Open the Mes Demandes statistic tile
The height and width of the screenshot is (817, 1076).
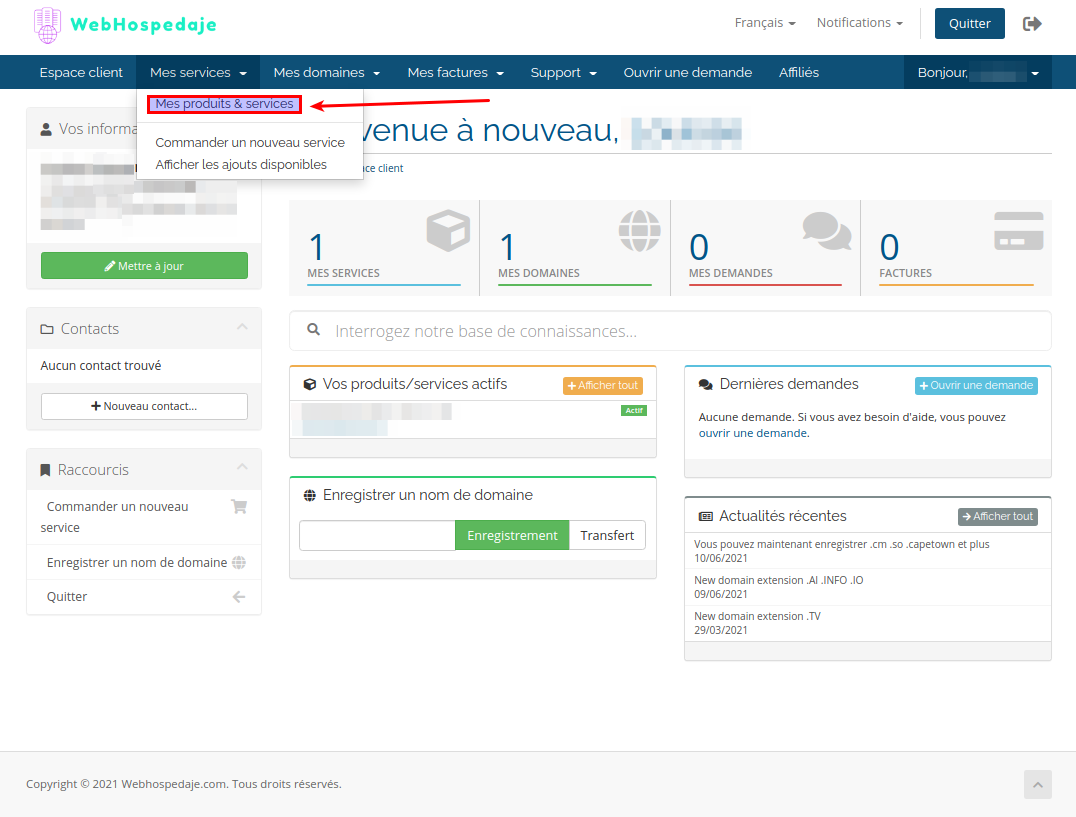(765, 248)
